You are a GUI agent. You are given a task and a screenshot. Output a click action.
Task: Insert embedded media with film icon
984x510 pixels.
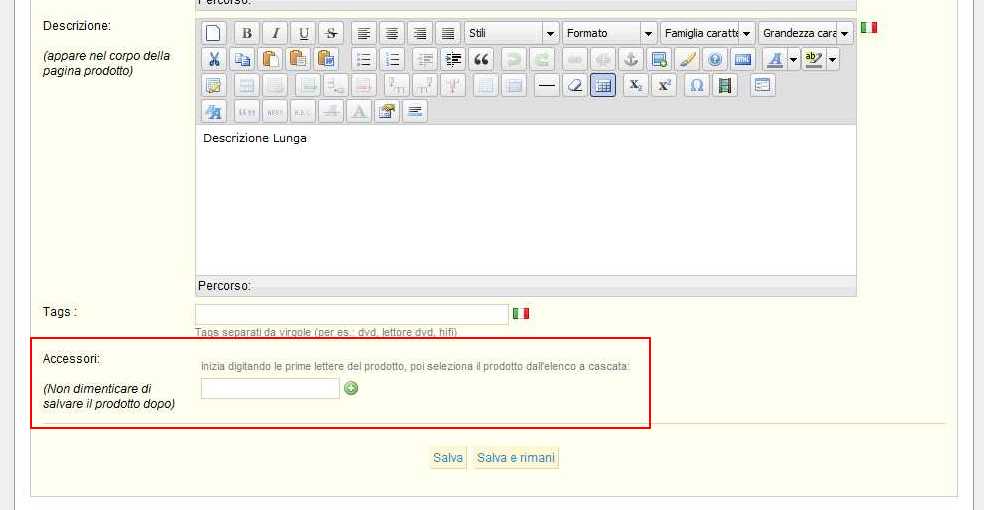725,86
